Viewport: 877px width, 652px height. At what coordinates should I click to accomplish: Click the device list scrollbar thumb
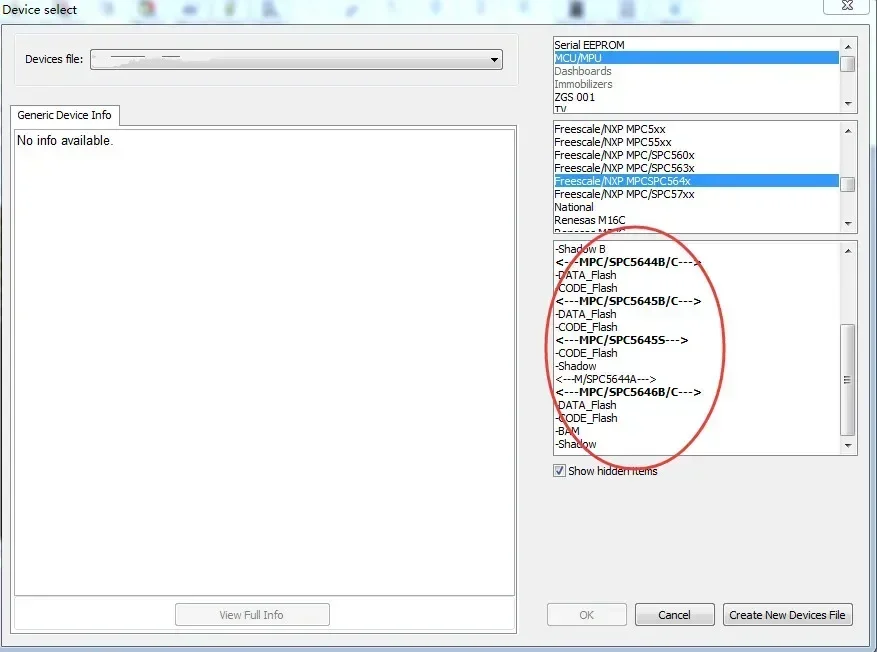pos(848,380)
